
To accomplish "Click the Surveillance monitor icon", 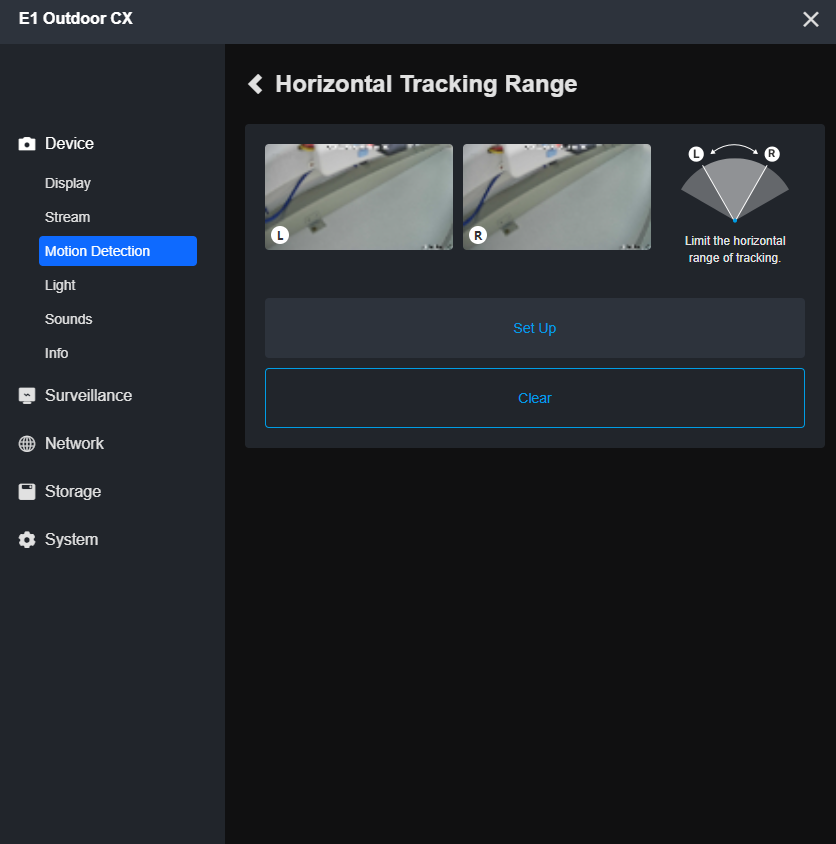I will coord(27,396).
